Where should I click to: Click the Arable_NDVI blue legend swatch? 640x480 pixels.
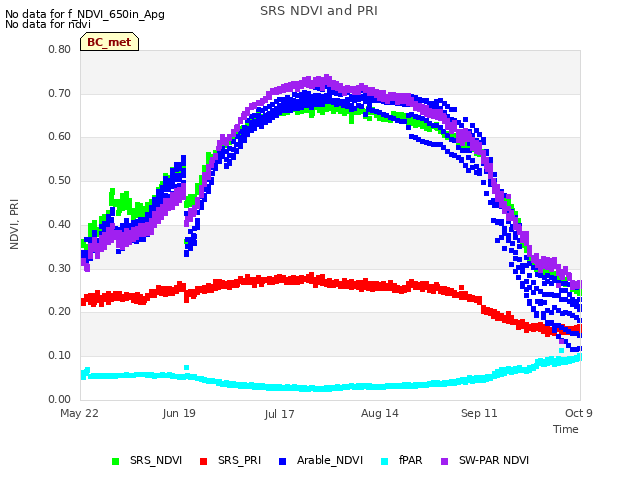click(282, 462)
